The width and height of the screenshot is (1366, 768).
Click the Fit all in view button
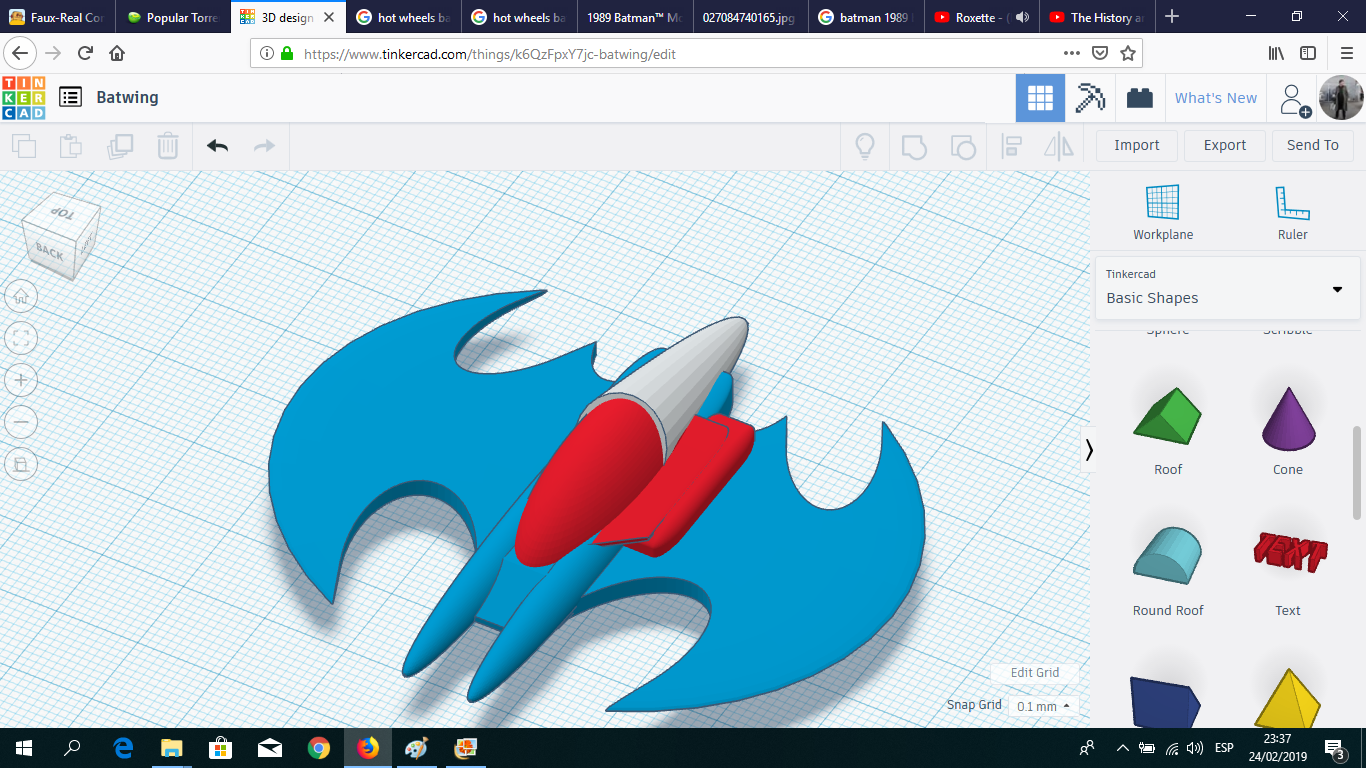(x=21, y=338)
